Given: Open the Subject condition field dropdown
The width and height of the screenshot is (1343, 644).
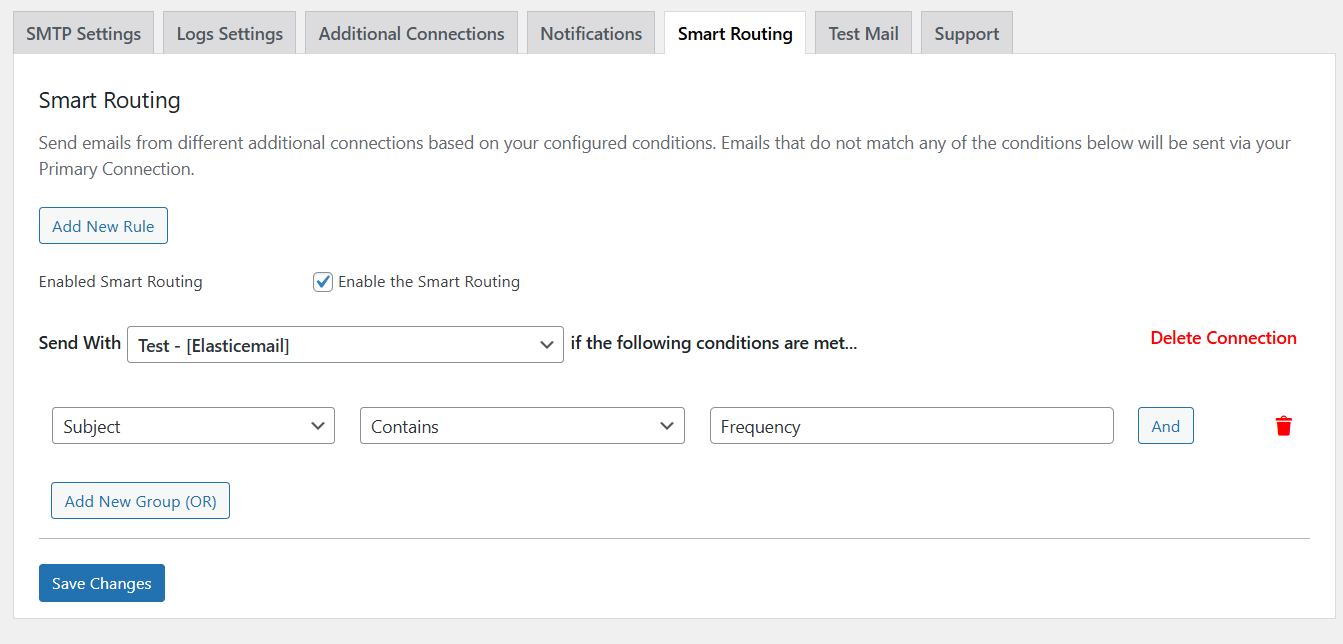Looking at the screenshot, I should coord(193,425).
